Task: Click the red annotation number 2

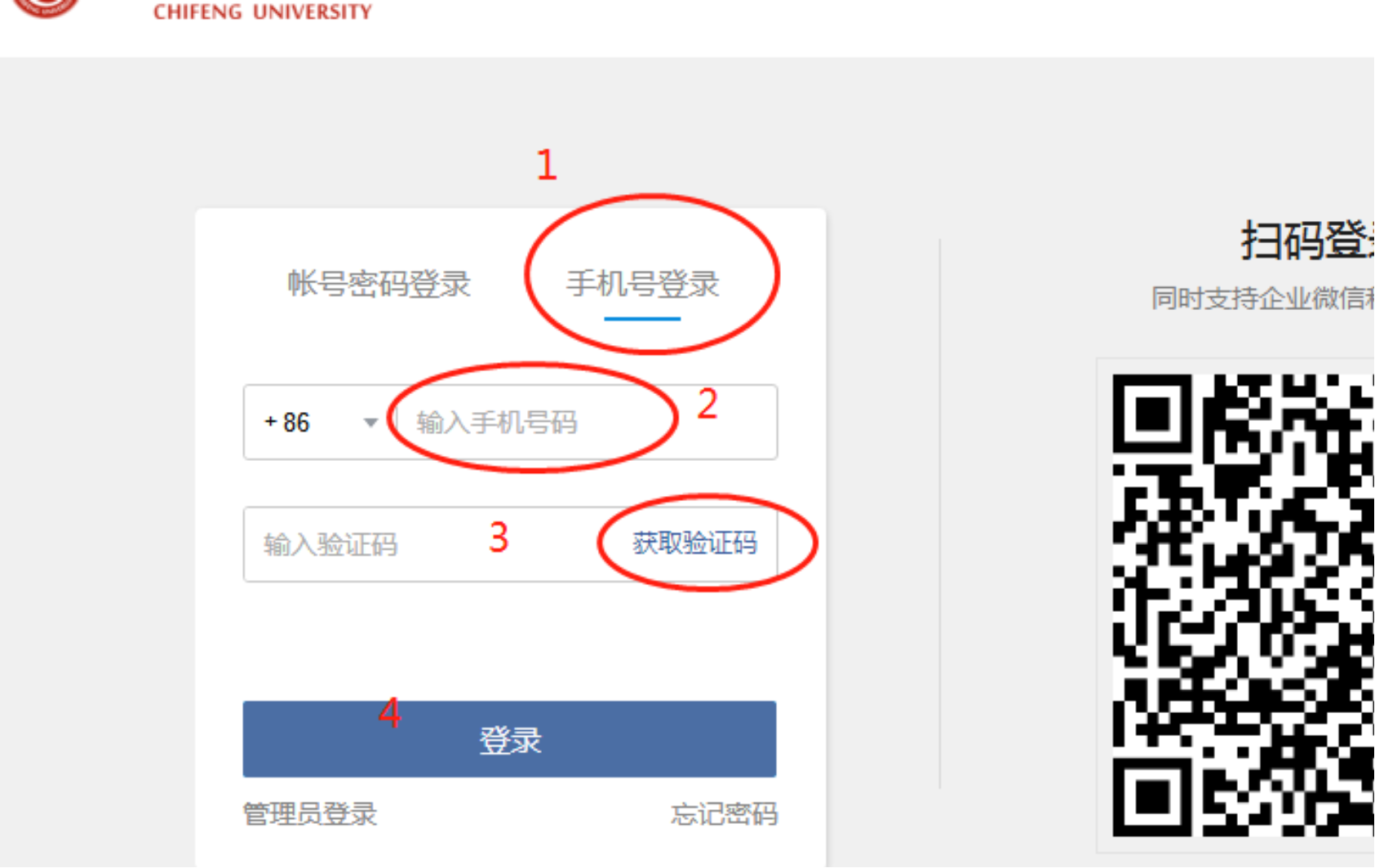Action: [707, 404]
